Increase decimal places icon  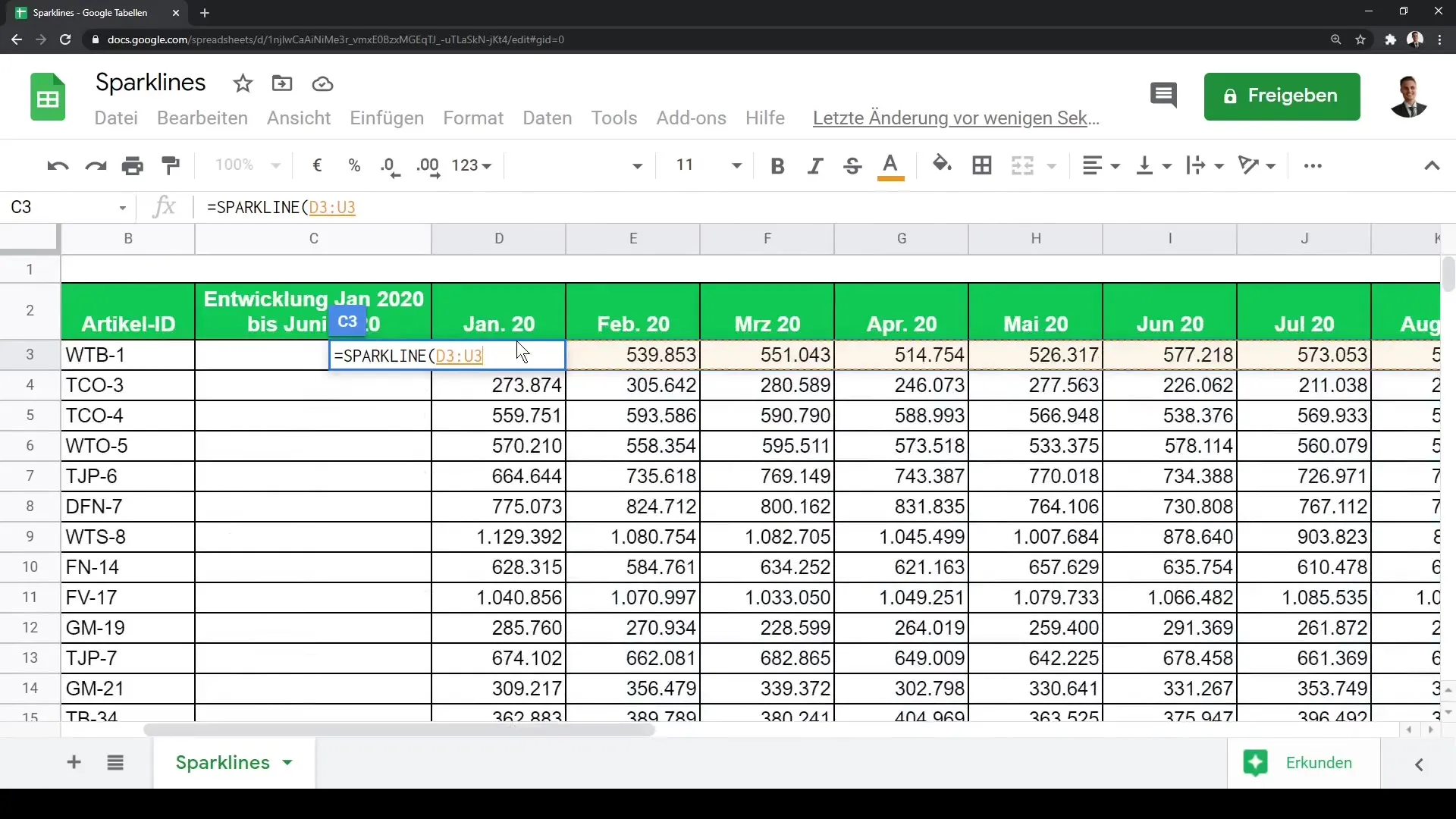coord(428,167)
